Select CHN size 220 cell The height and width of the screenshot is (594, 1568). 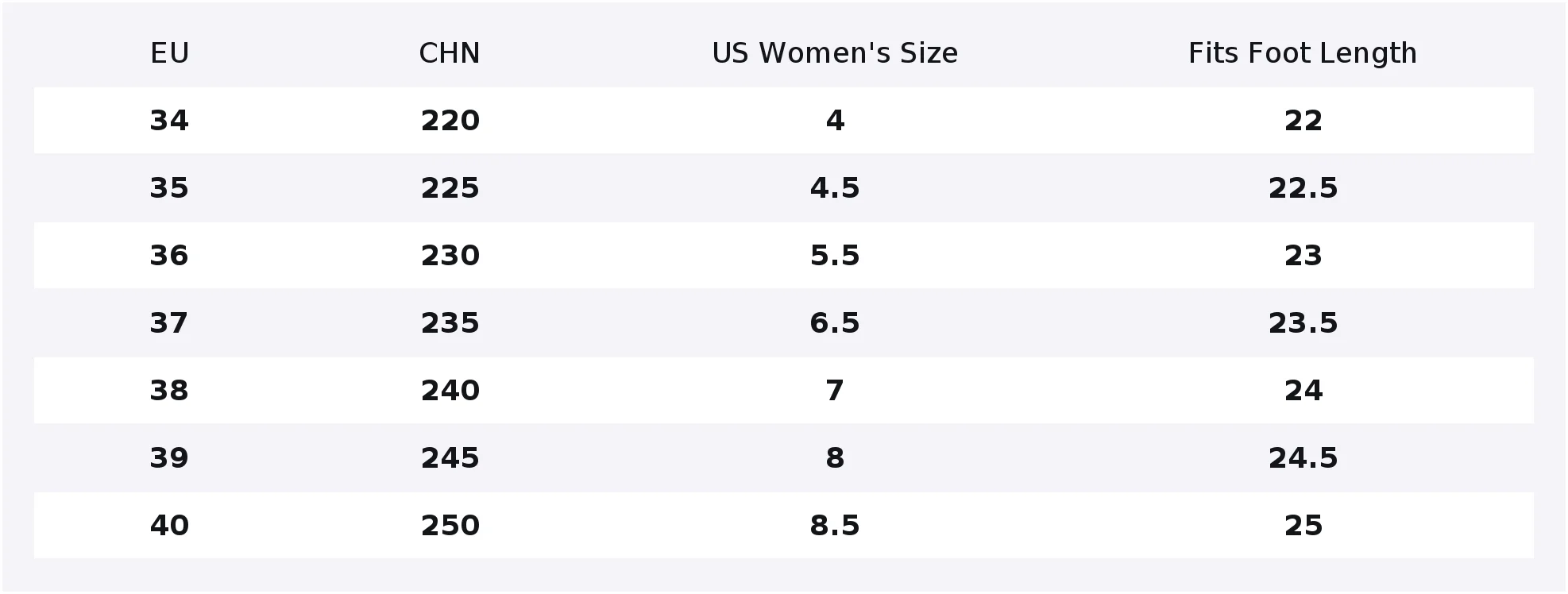450,121
